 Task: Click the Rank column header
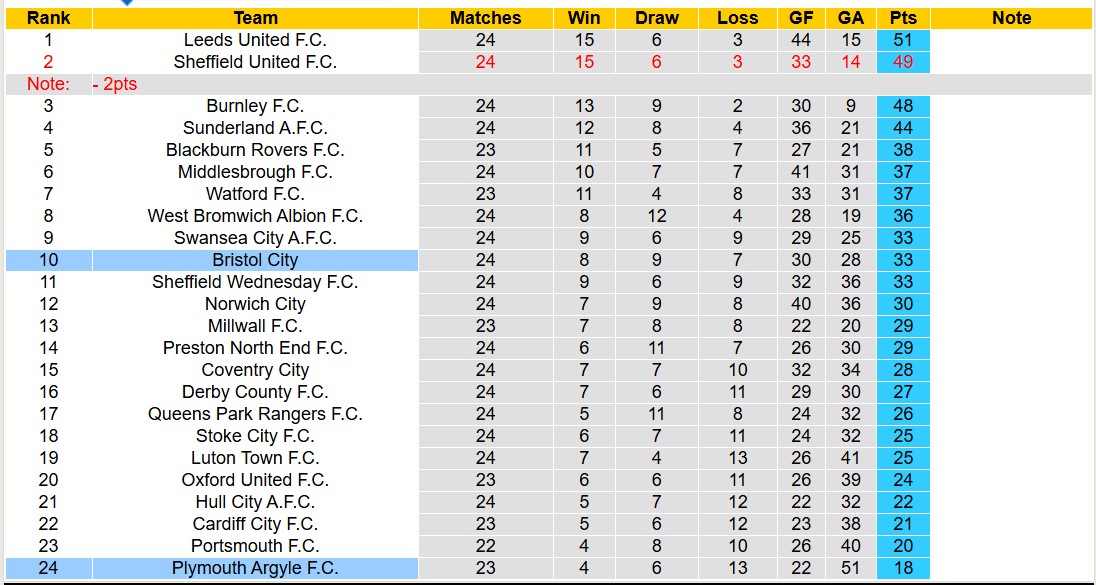pyautogui.click(x=48, y=18)
